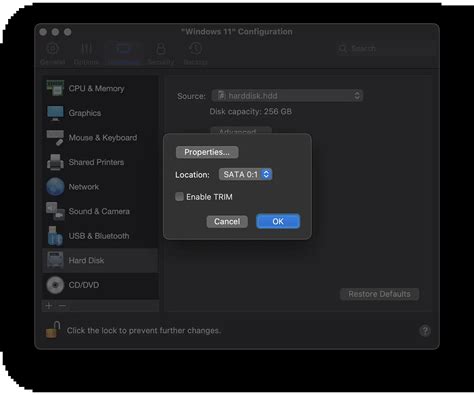
Task: Open Graphics monitor icon
Action: (x=55, y=113)
